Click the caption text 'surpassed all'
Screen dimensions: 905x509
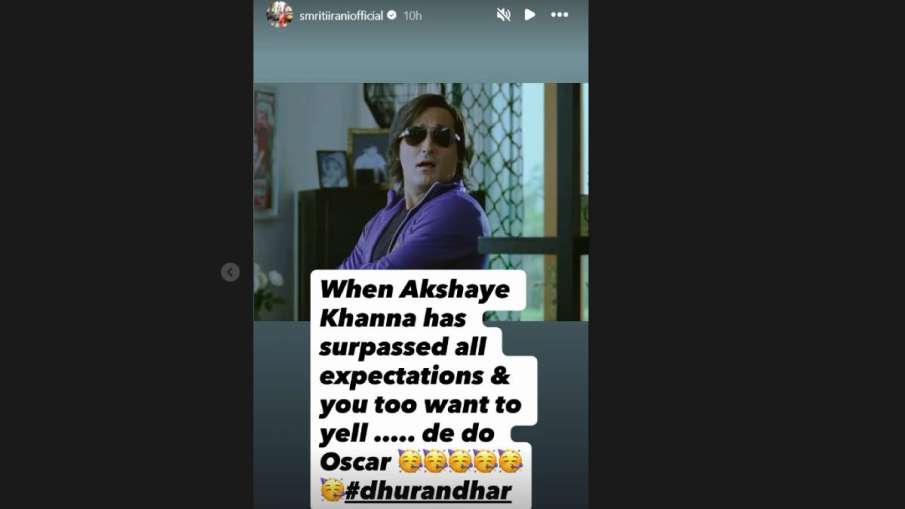point(402,347)
